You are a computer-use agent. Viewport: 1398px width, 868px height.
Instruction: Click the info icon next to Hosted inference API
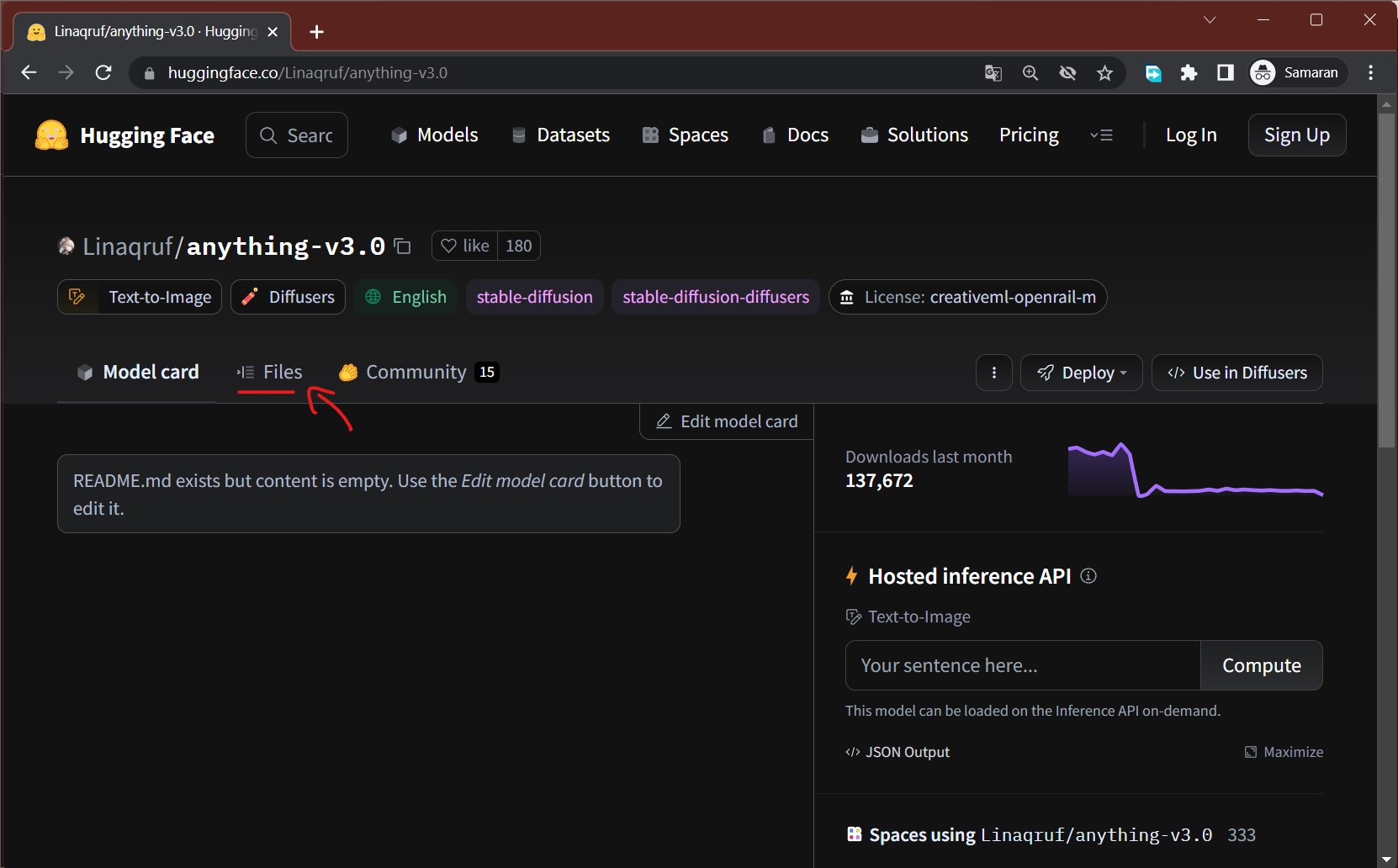[x=1088, y=576]
